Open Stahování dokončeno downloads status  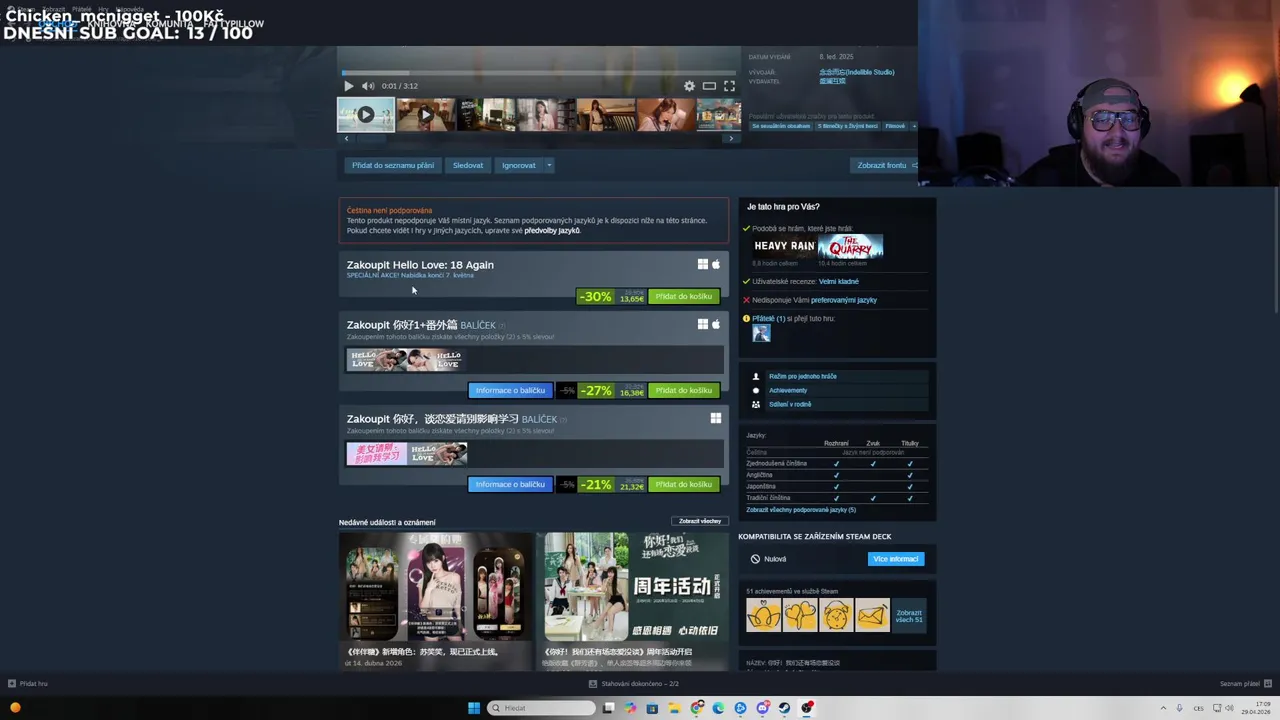[634, 684]
